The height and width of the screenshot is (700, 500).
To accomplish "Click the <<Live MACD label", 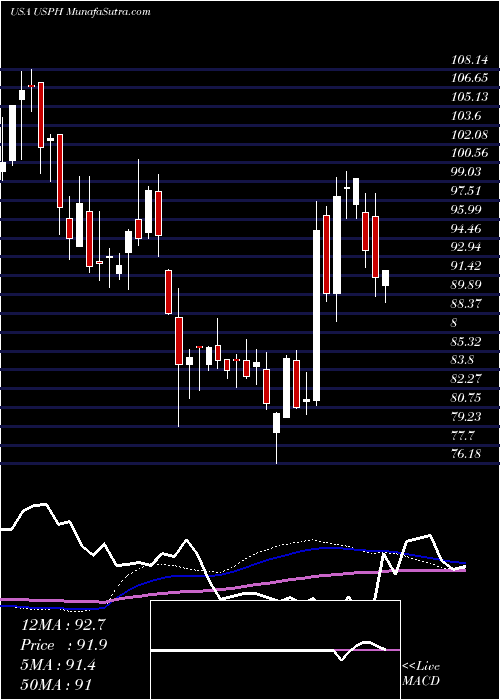I will coord(421,674).
